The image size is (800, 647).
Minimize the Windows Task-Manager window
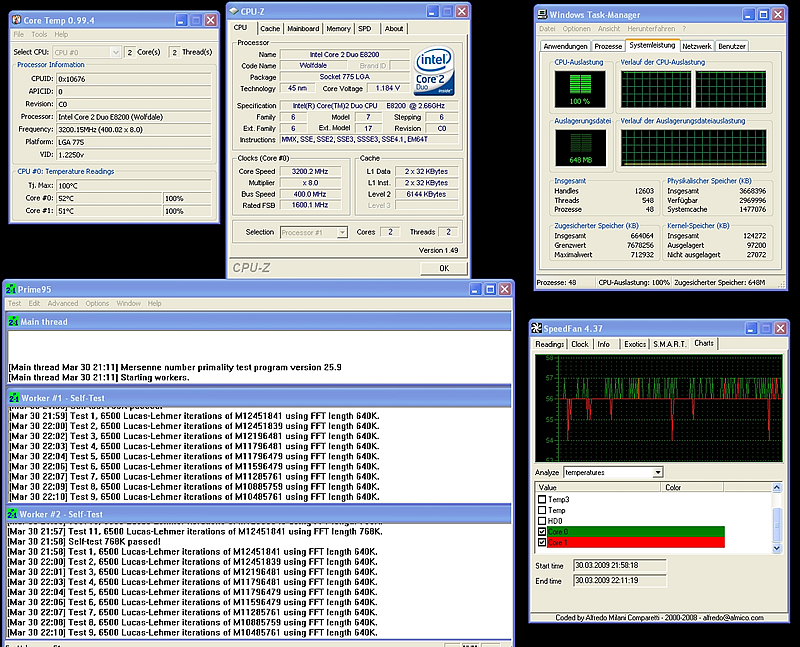coord(748,14)
